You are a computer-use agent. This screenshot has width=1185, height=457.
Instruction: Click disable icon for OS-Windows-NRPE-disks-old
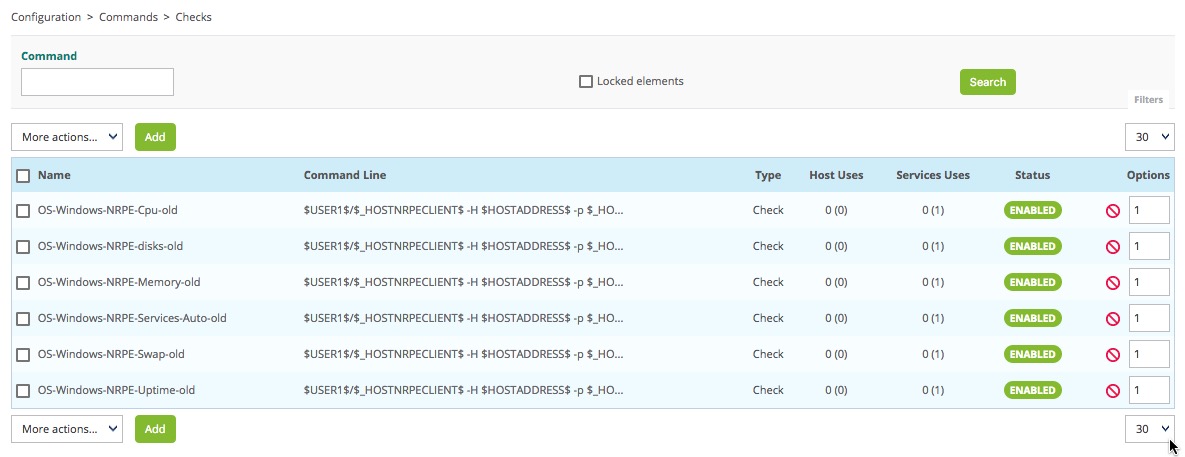1112,247
